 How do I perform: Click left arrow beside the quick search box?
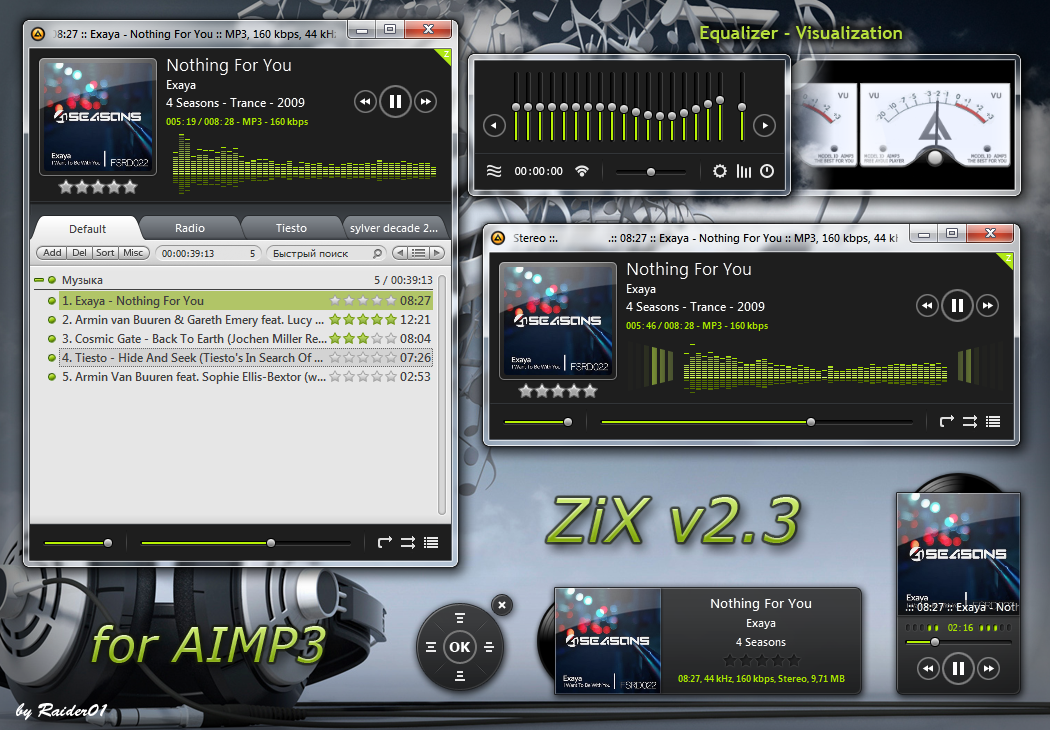pos(400,253)
